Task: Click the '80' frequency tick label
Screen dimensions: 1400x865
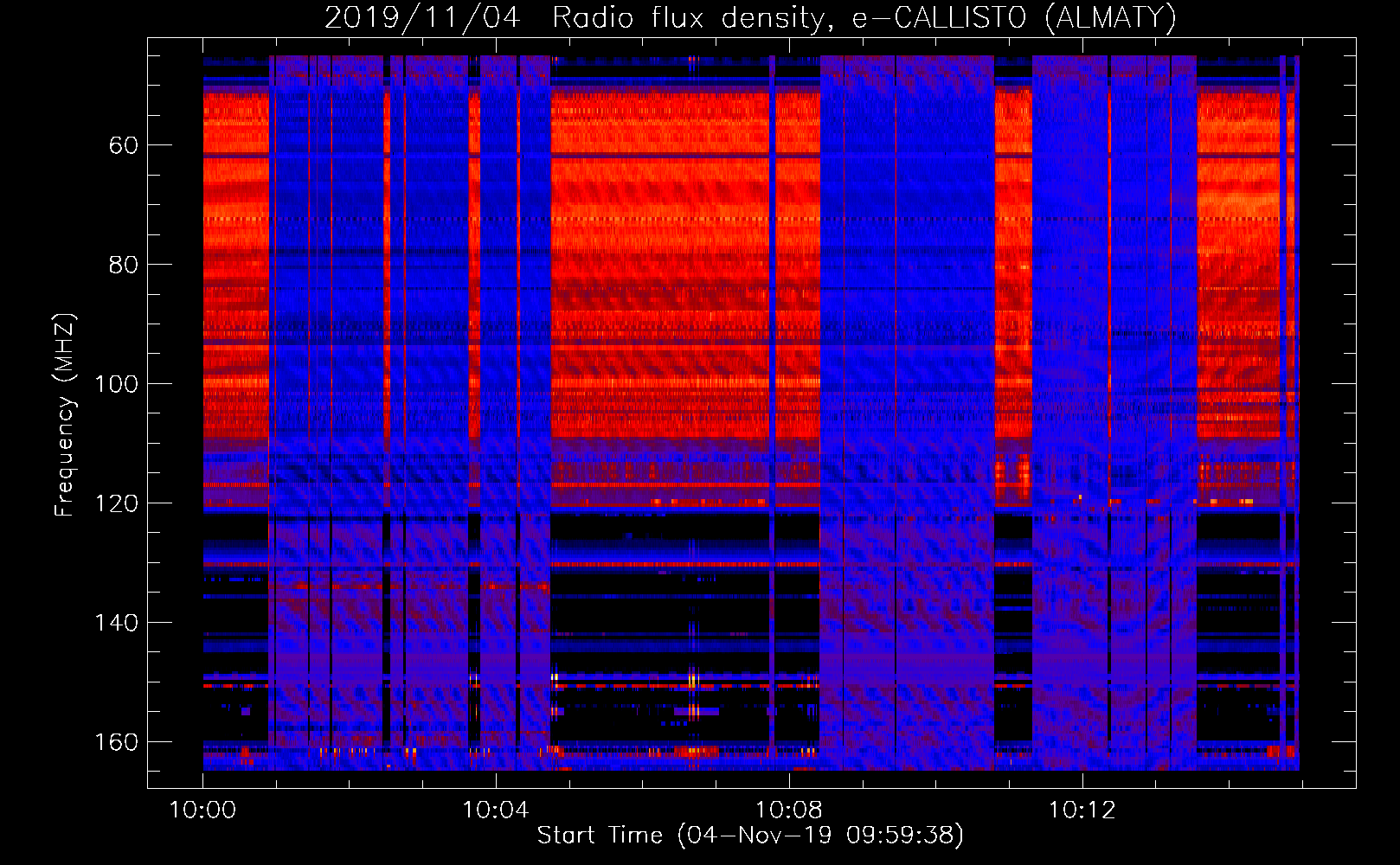Action: [124, 265]
